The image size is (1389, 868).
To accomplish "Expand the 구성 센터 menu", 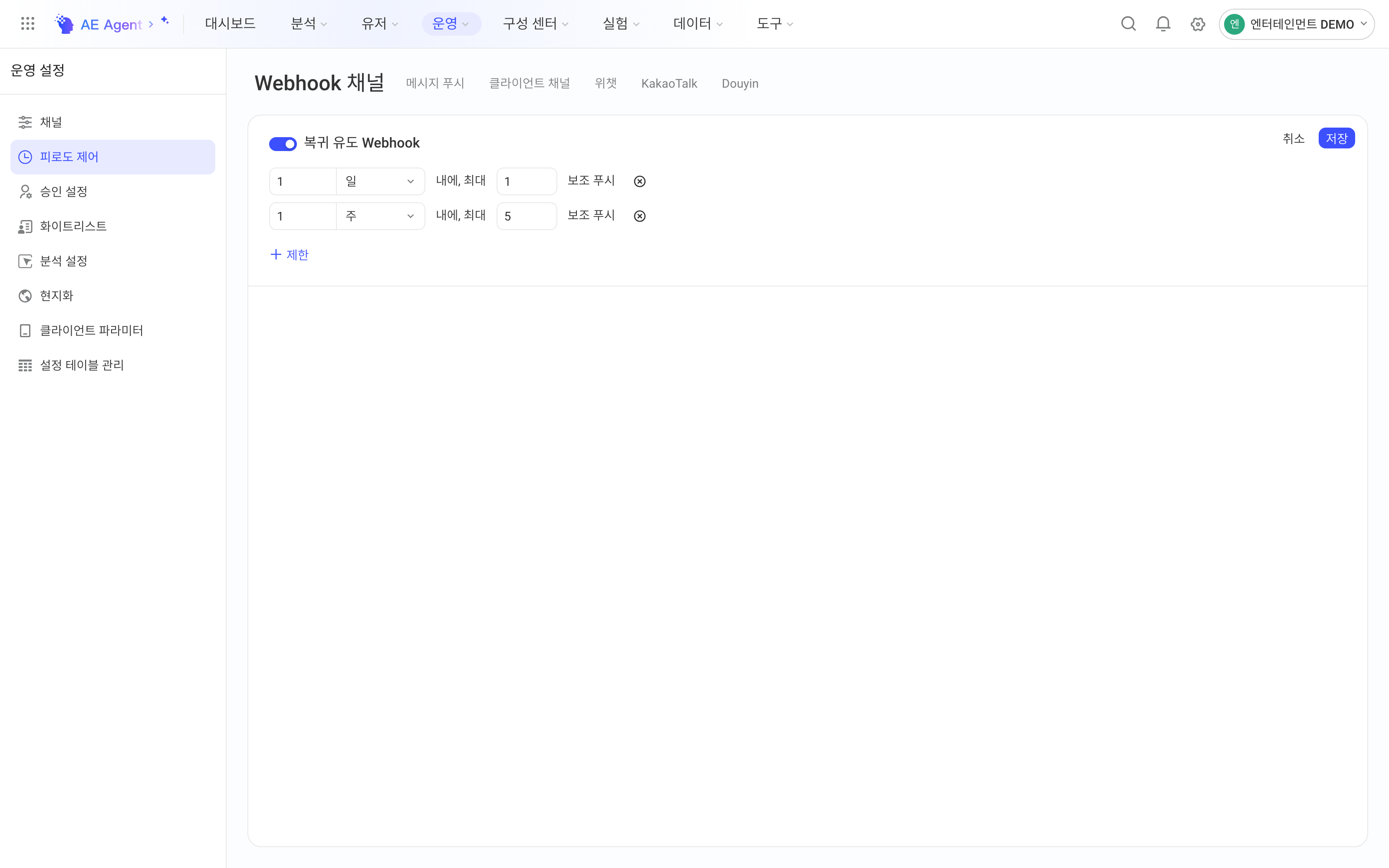I will click(536, 23).
